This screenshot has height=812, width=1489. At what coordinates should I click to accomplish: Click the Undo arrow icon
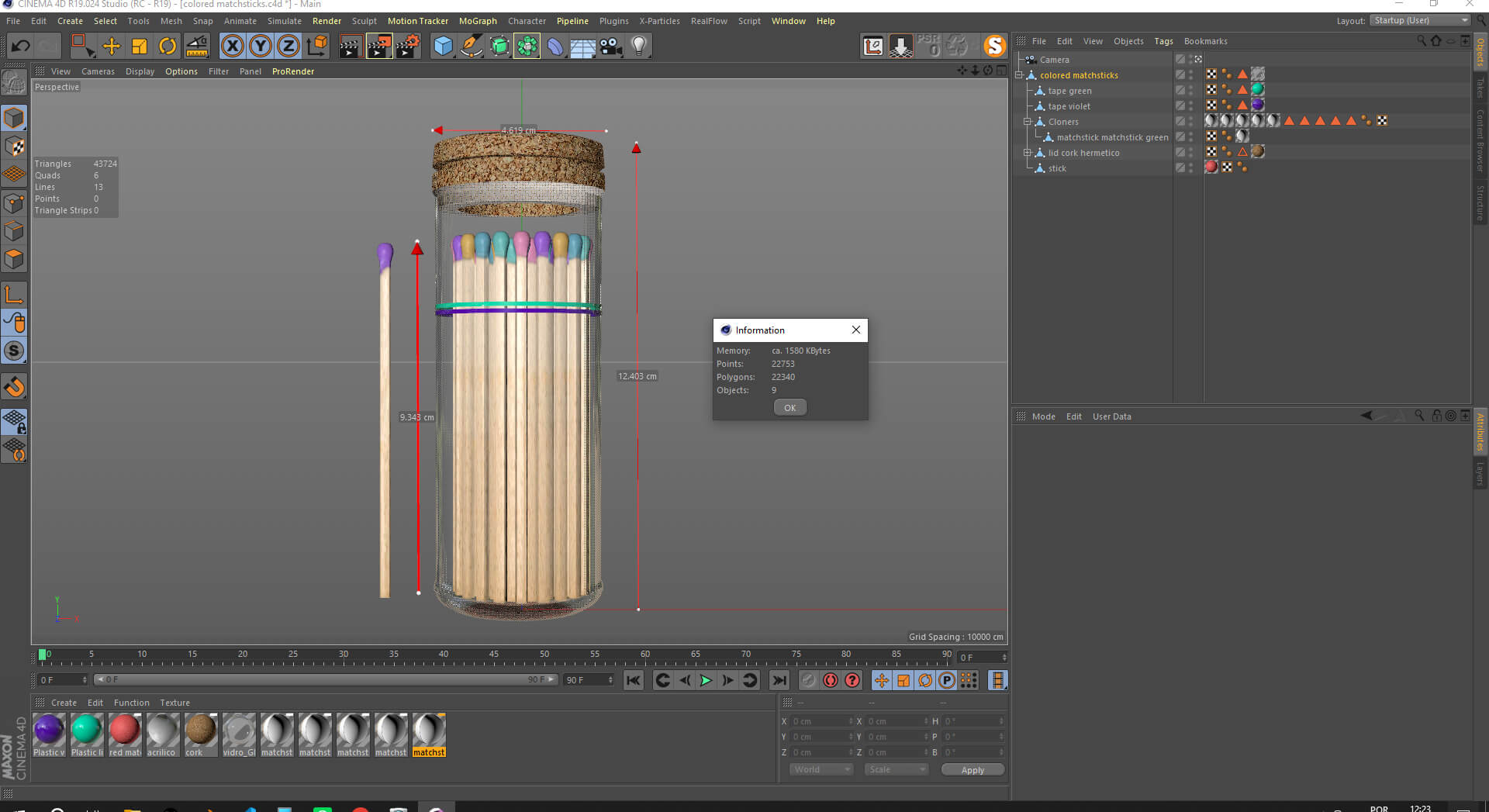click(21, 47)
